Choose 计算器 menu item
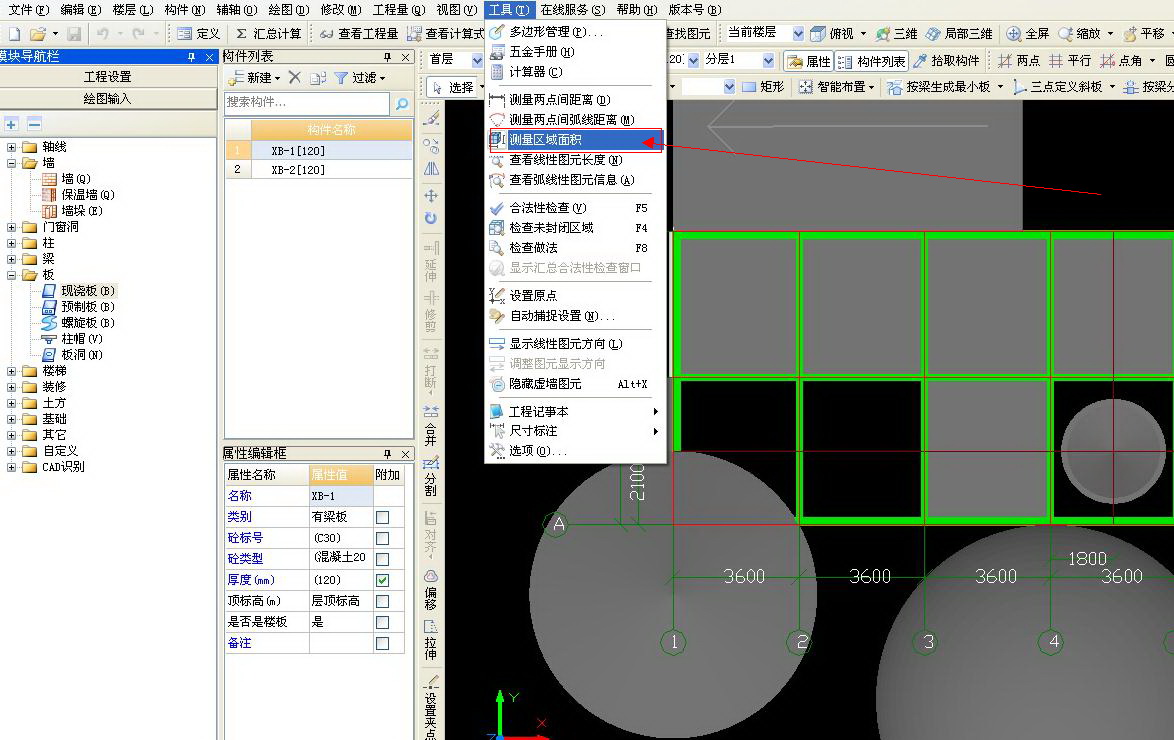The width and height of the screenshot is (1174, 740). (576, 72)
